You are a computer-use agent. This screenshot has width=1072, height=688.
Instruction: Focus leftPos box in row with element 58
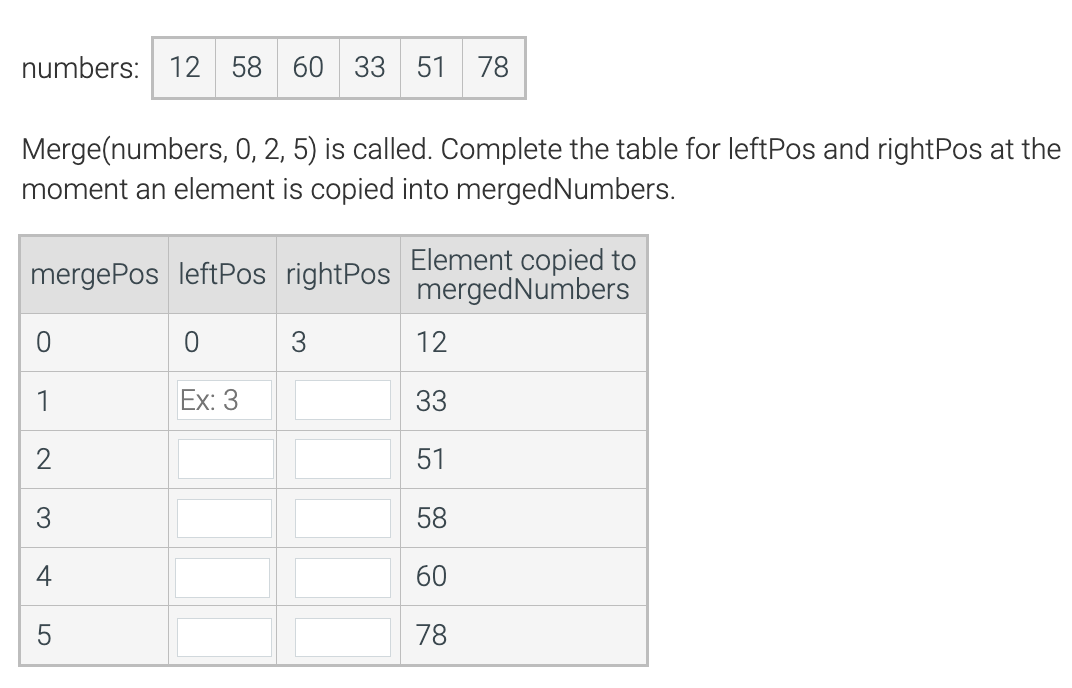(224, 518)
